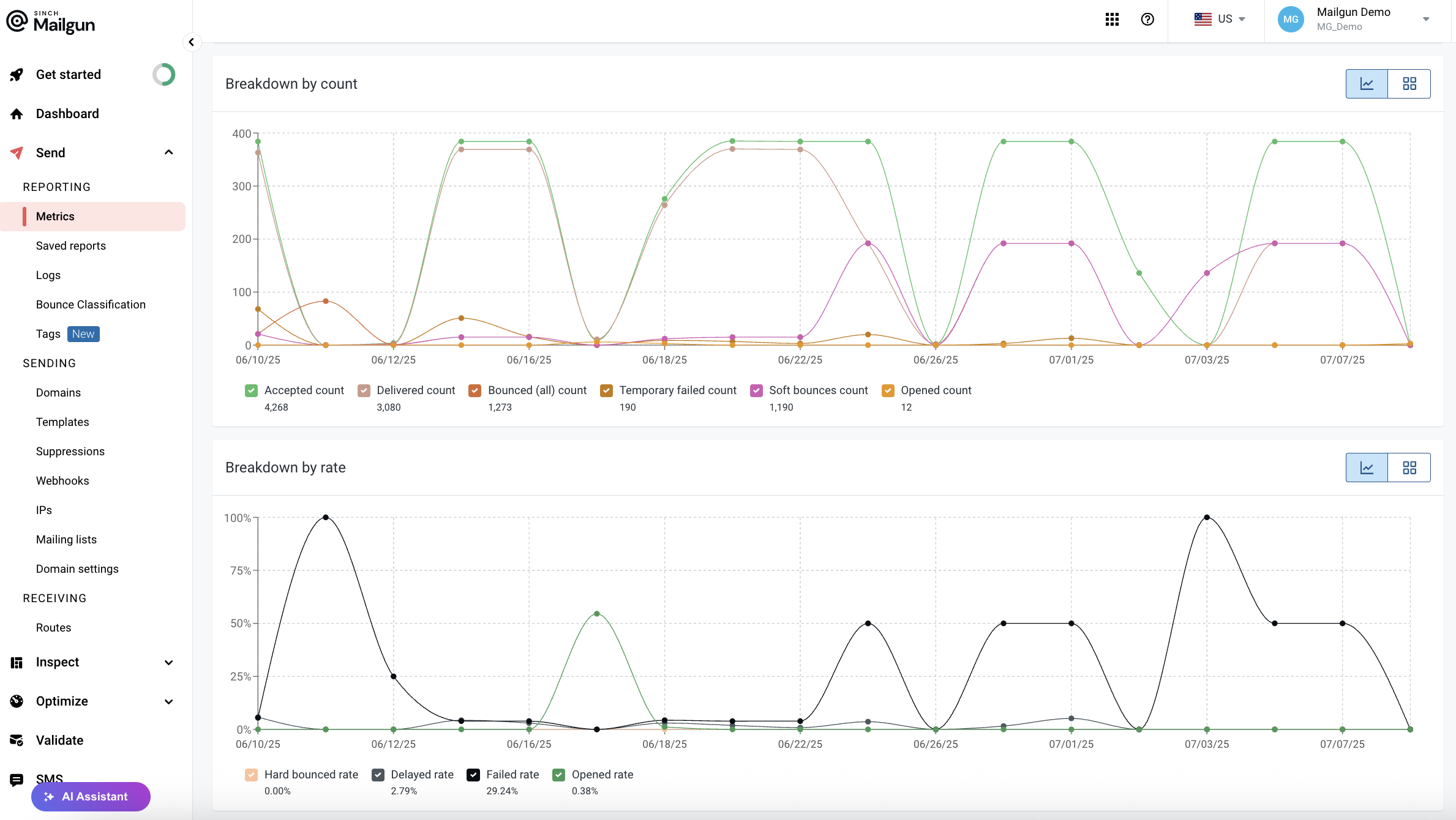Uncheck the Accepted count series

(251, 390)
